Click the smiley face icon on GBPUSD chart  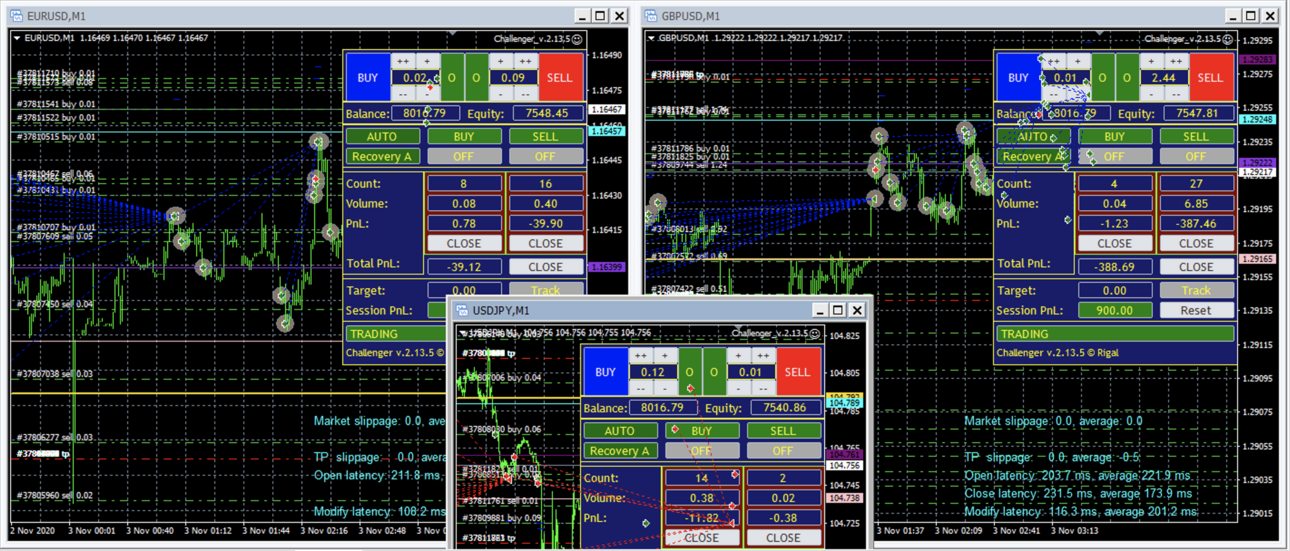(x=1228, y=39)
